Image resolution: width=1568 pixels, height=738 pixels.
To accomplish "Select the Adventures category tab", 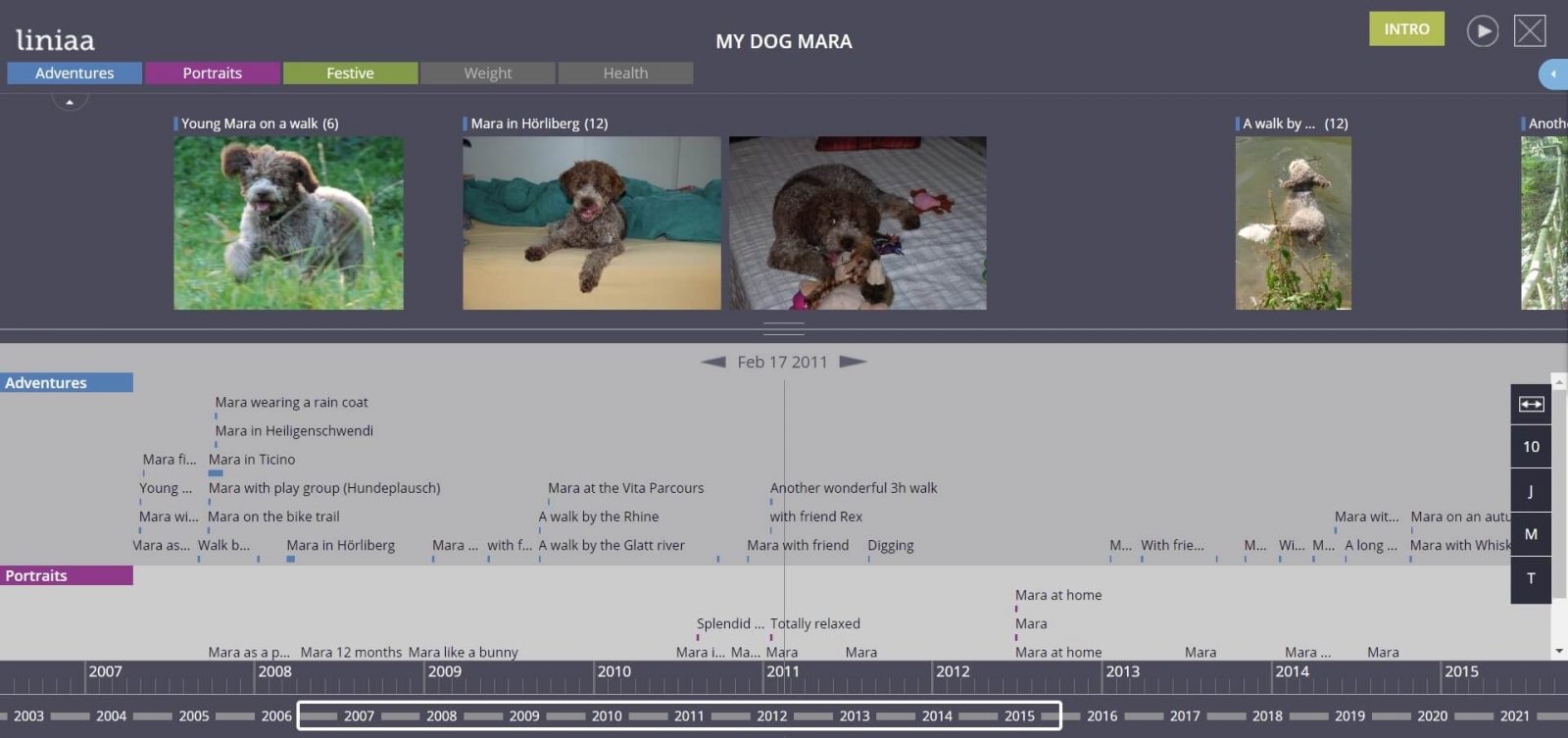I will tap(74, 74).
